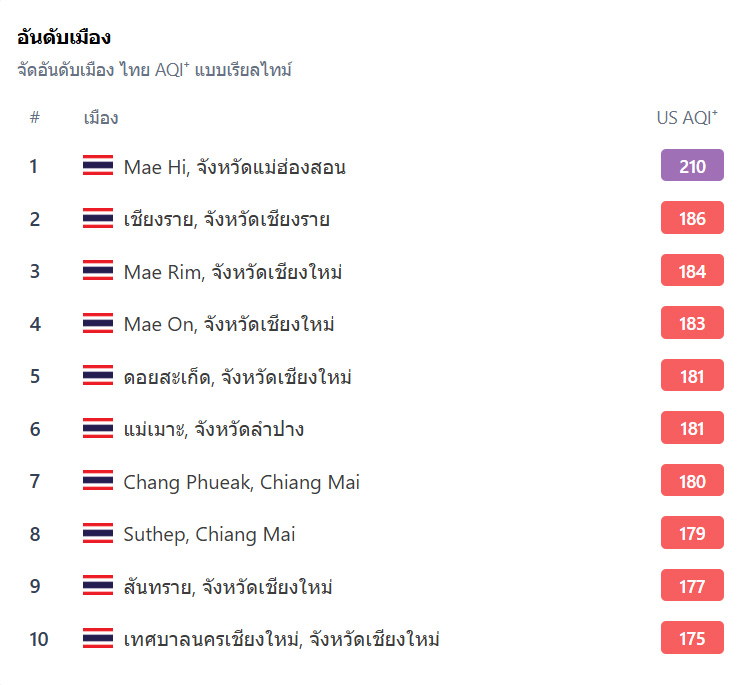Click the เมือง column header
This screenshot has width=737, height=685.
click(x=101, y=118)
